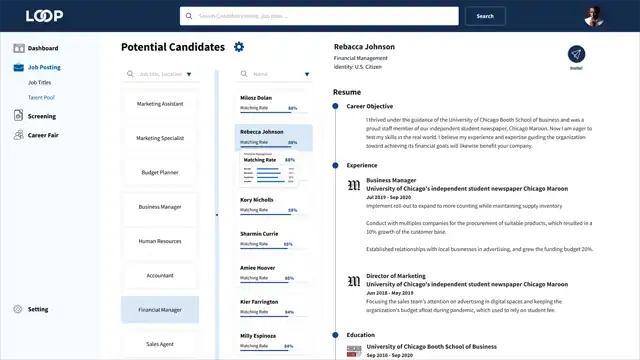Click the Dashboard icon

coord(19,48)
